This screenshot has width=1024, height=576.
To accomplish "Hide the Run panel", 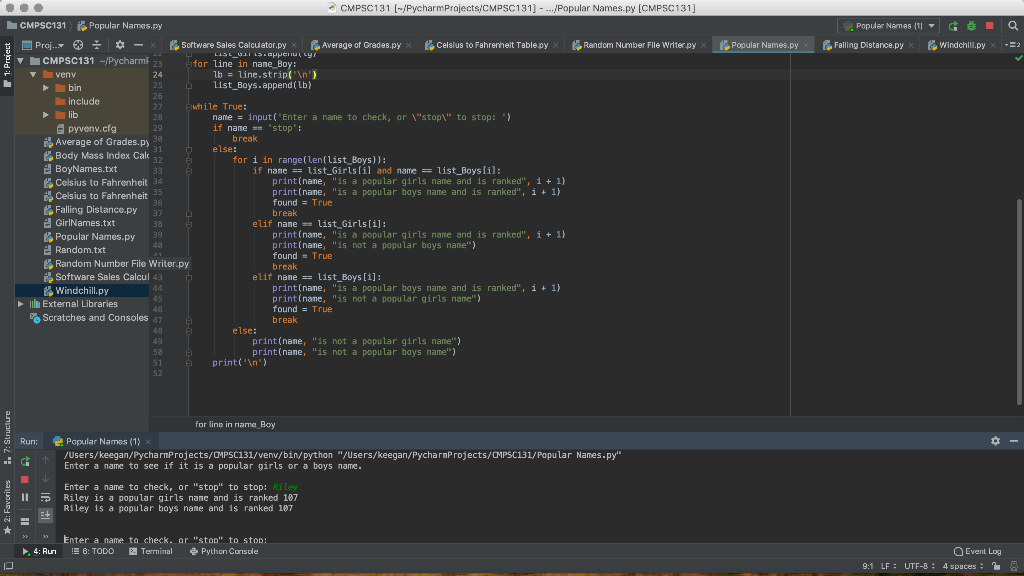I will tap(1014, 441).
